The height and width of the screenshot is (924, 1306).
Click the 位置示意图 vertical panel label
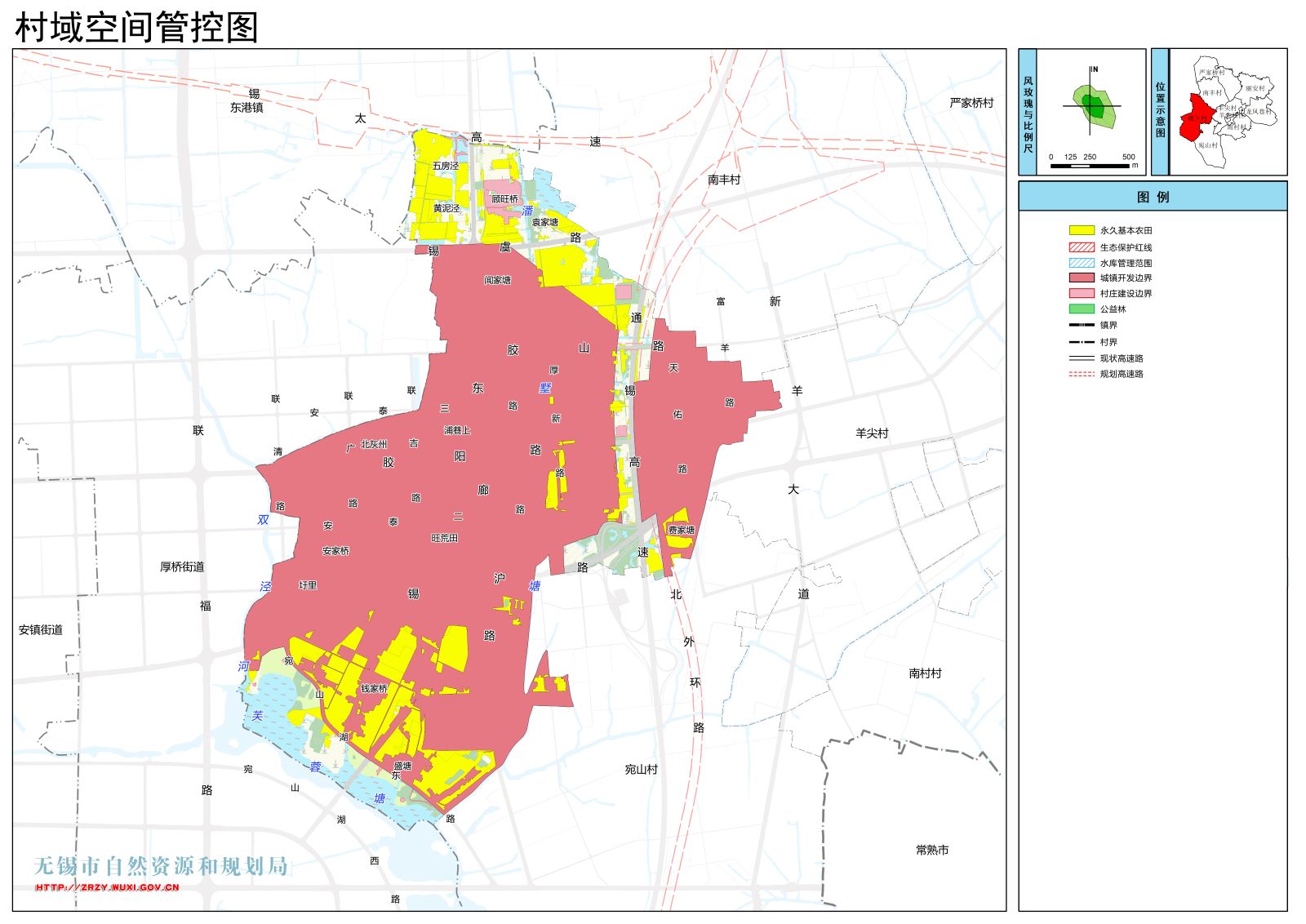pyautogui.click(x=1160, y=112)
